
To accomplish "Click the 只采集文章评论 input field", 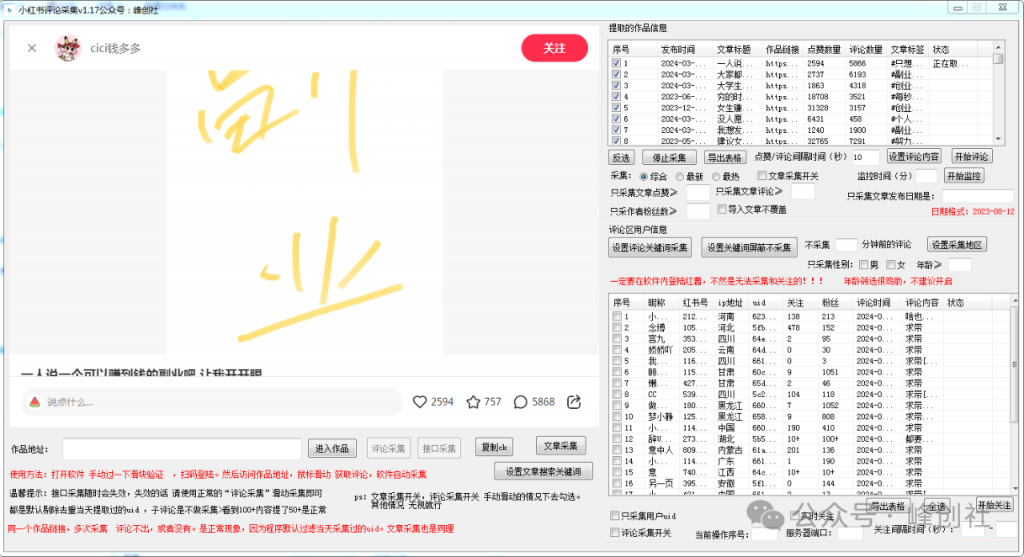I will pyautogui.click(x=803, y=191).
